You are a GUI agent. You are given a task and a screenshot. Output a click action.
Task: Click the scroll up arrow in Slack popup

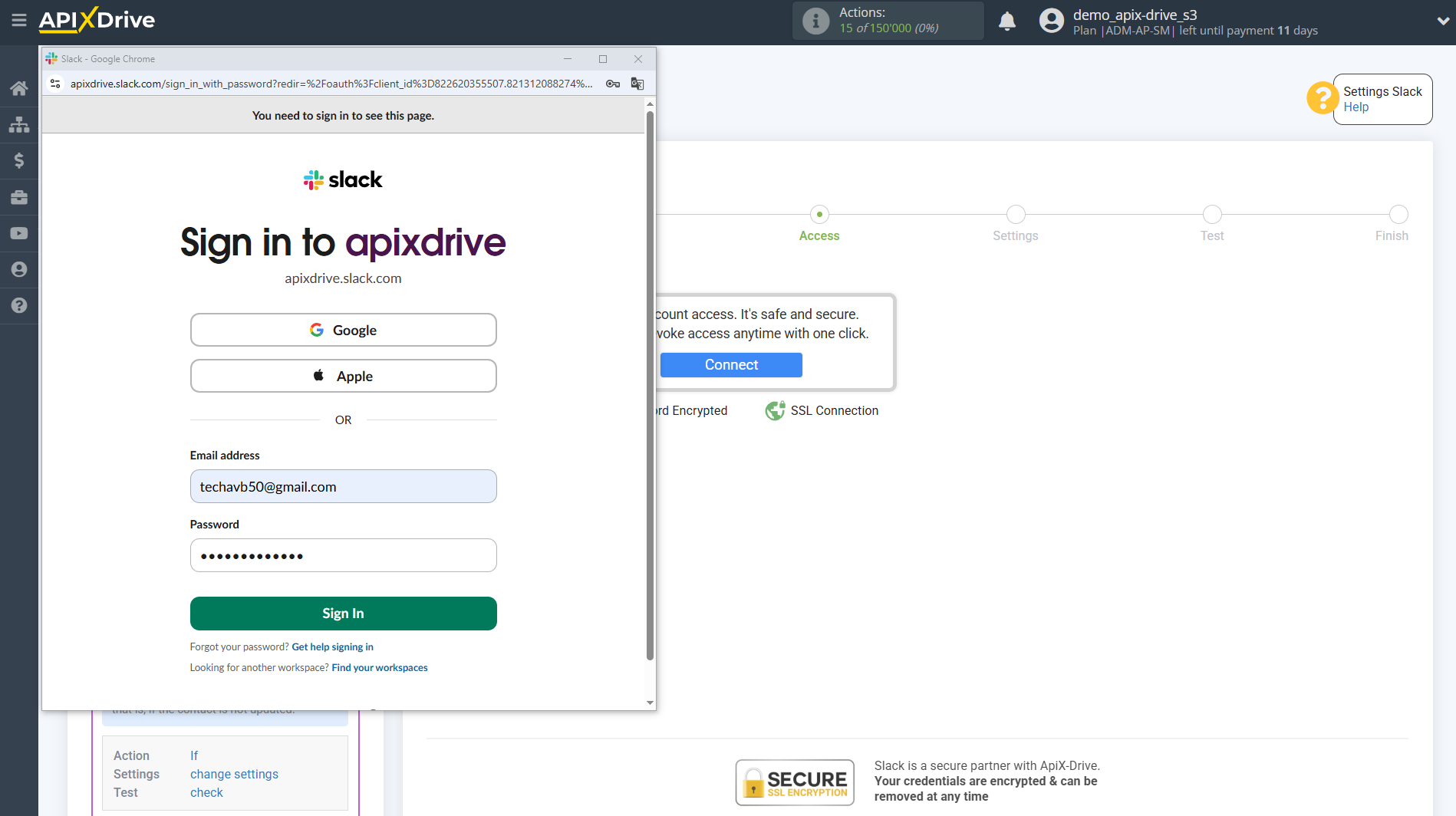coord(650,104)
